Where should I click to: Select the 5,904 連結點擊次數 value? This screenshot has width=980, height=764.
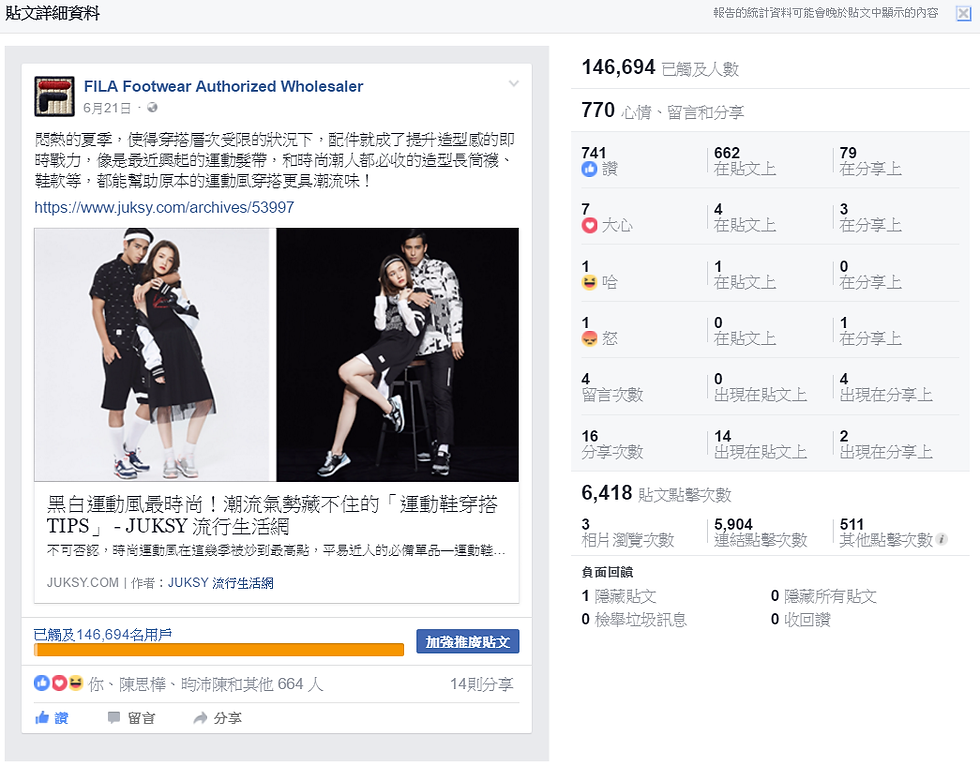761,532
